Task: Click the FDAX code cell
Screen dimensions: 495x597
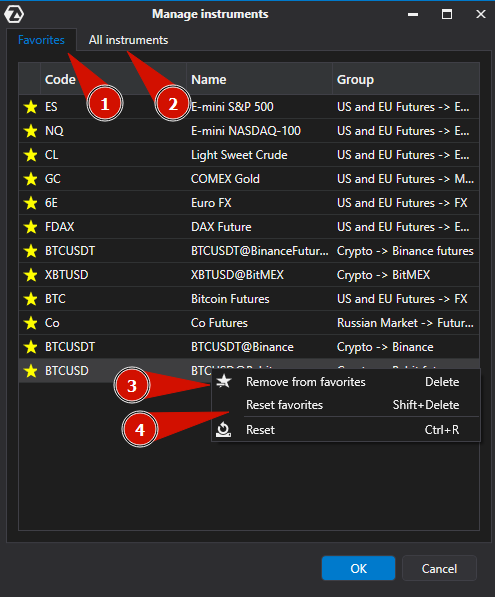Action: [x=113, y=227]
